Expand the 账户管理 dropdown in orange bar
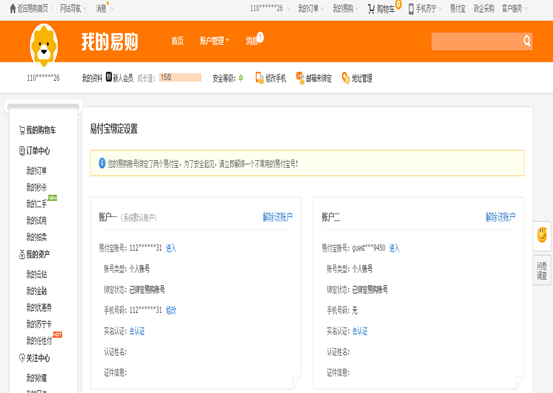Screen dimensions: 553x393 (x=214, y=41)
